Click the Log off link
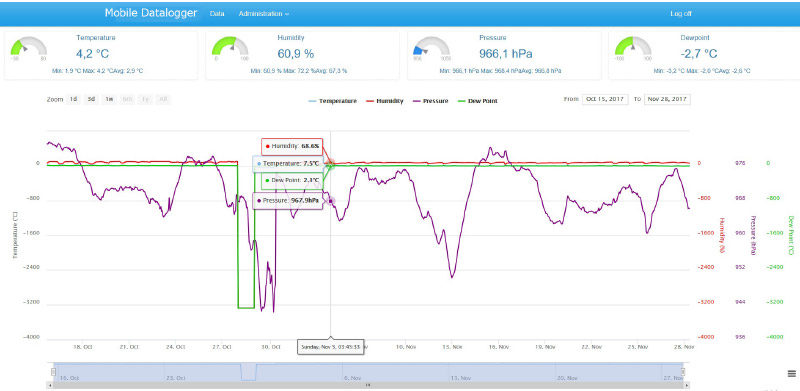 [681, 14]
